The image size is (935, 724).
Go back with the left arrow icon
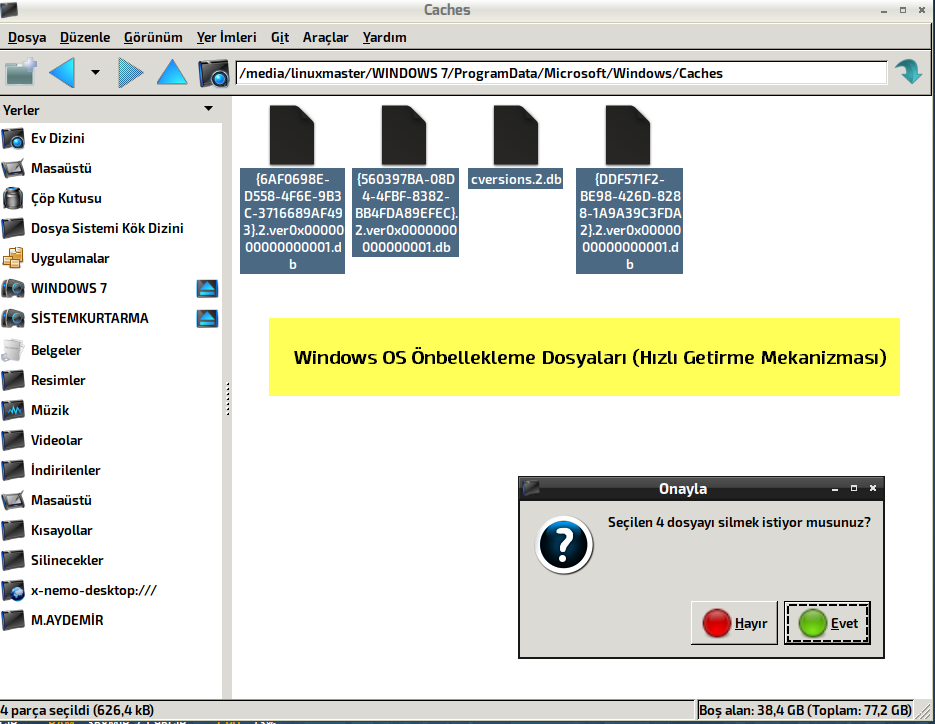pyautogui.click(x=62, y=73)
